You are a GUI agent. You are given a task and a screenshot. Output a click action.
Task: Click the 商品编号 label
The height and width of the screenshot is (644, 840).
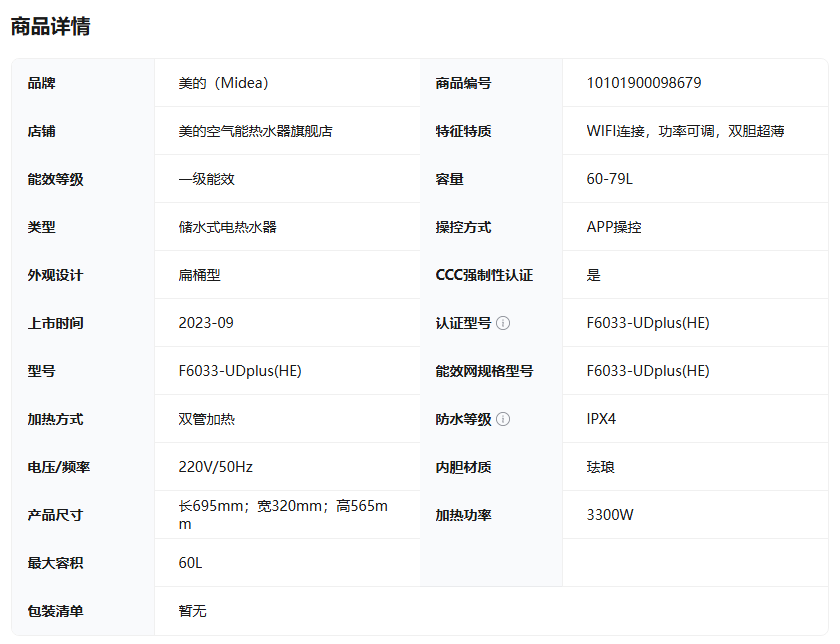coord(463,83)
